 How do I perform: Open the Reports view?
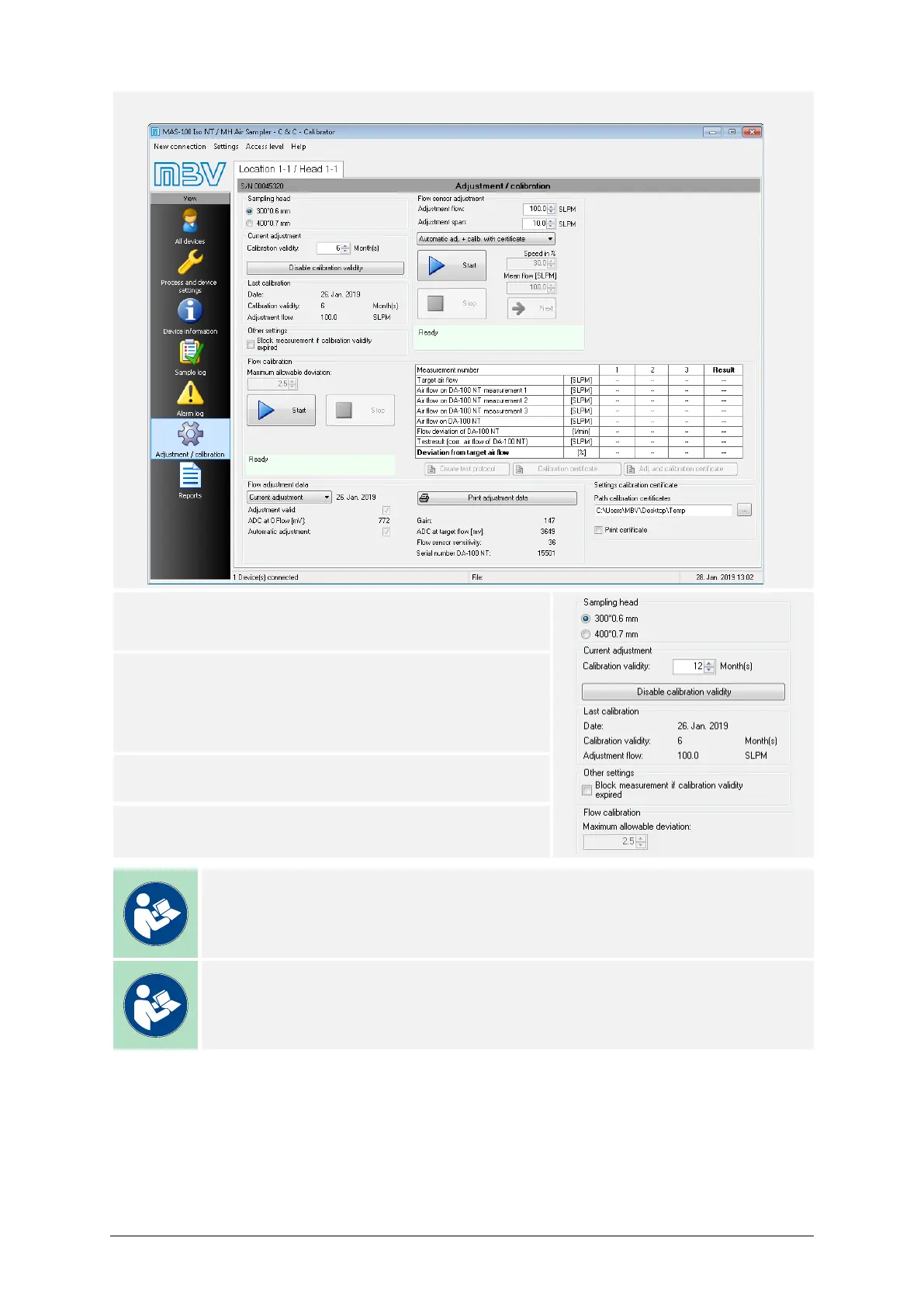tap(190, 480)
